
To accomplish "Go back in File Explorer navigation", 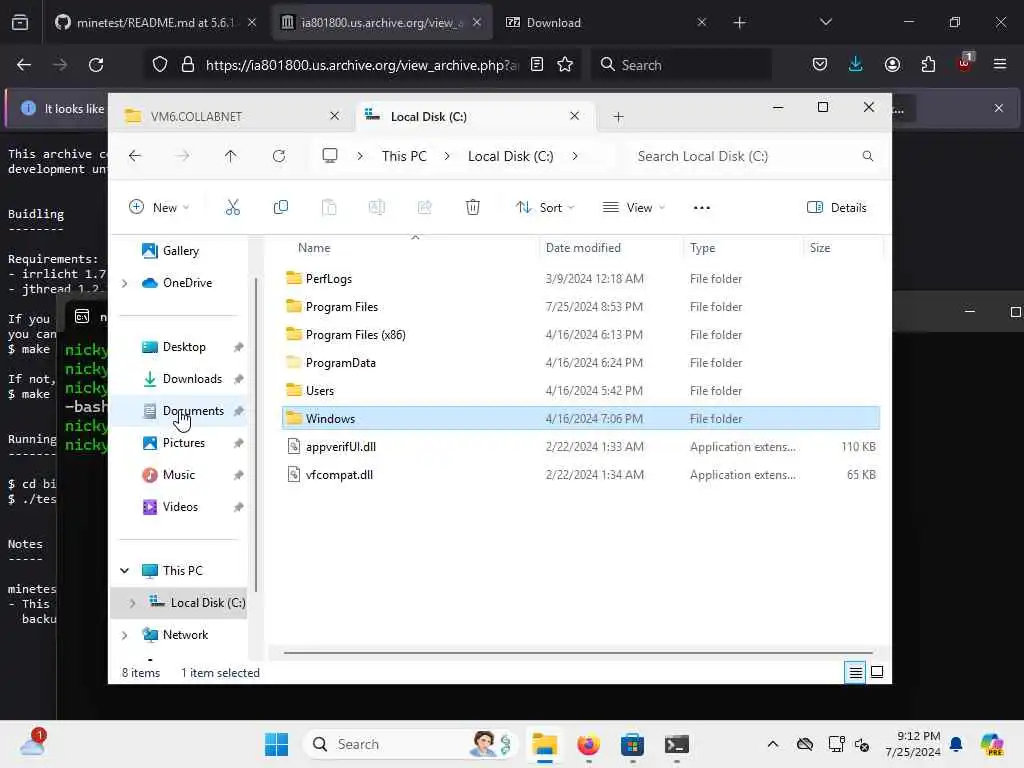I will pyautogui.click(x=135, y=156).
